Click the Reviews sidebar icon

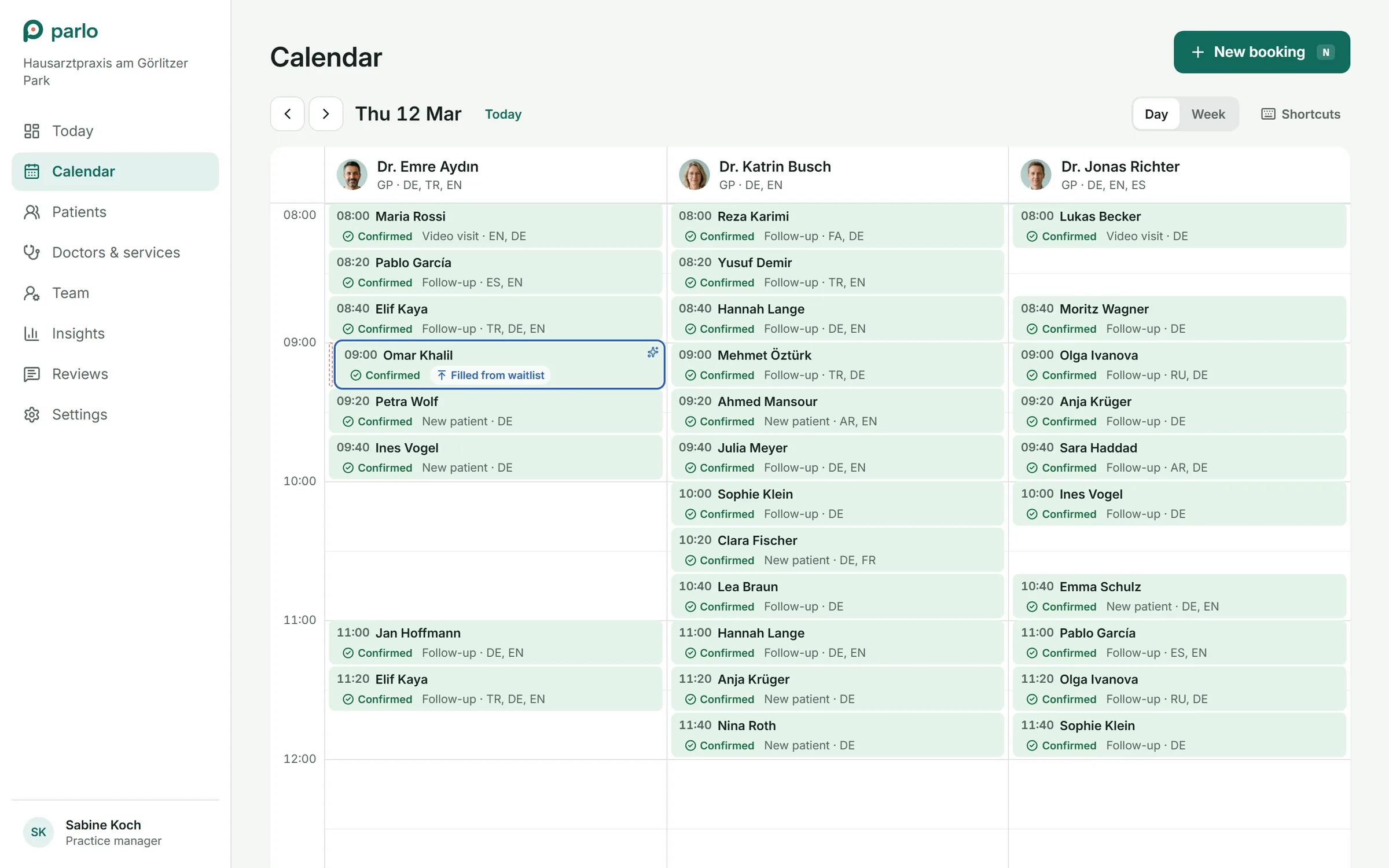[x=32, y=374]
